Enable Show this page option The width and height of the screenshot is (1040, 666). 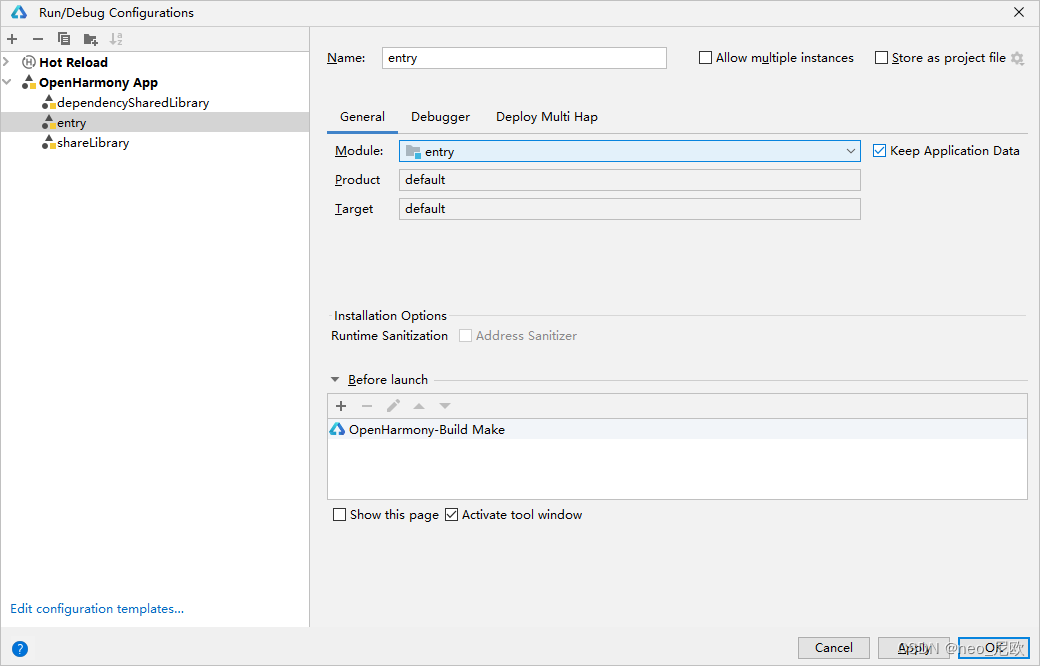point(340,515)
